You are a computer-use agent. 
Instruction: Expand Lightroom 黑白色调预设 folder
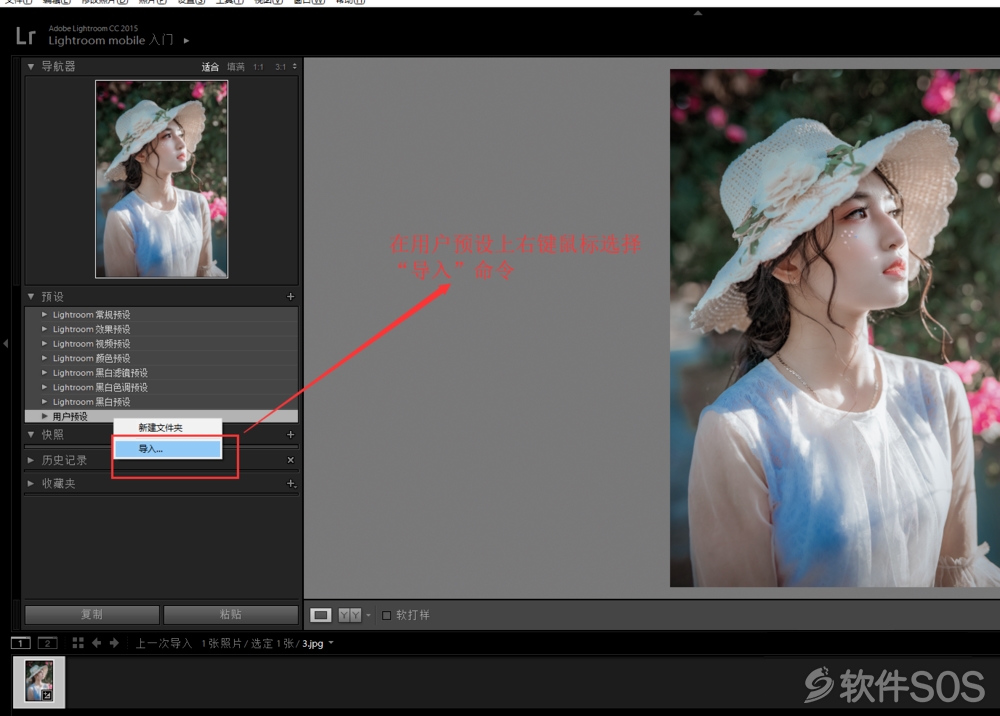coord(45,387)
